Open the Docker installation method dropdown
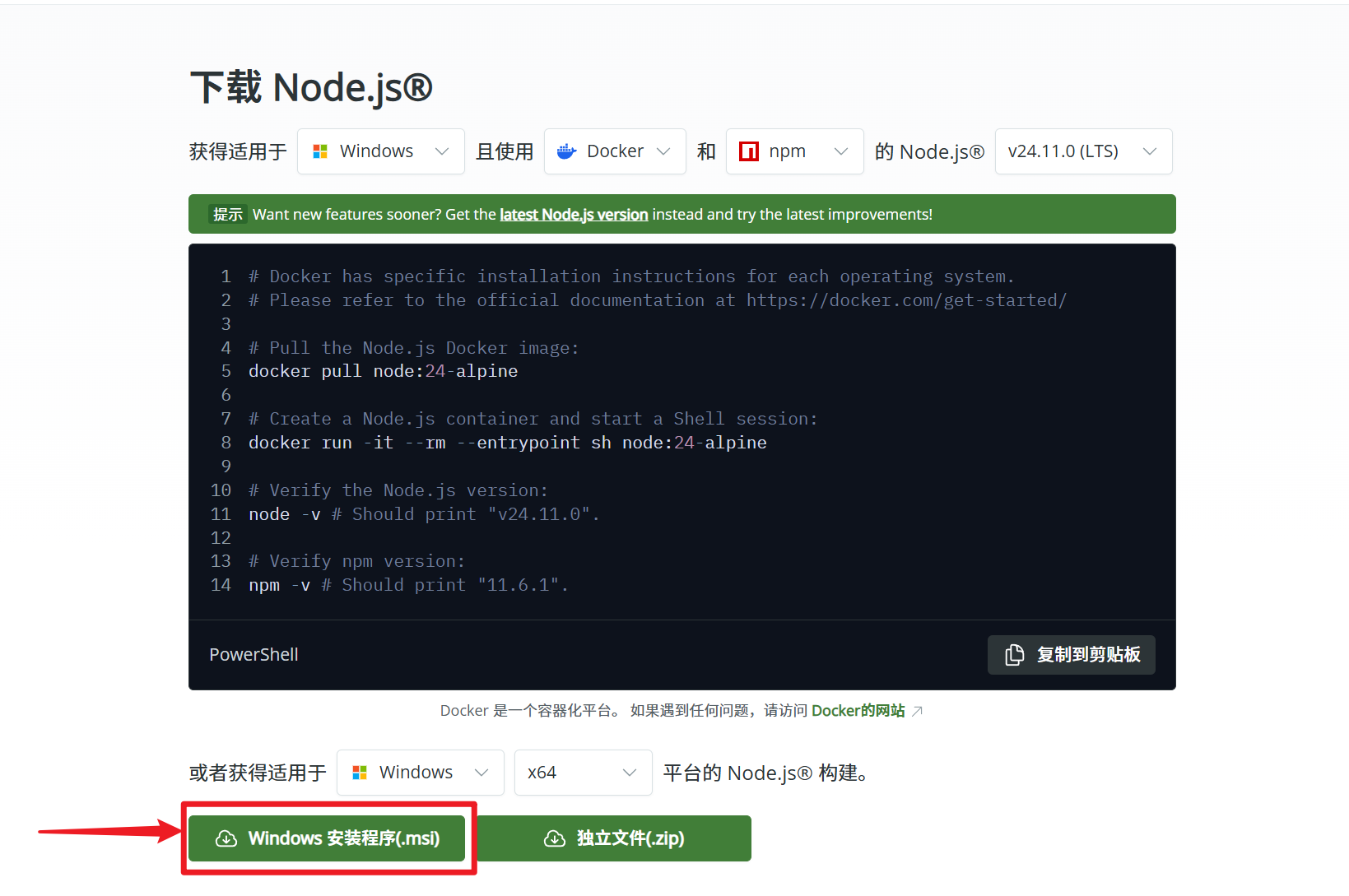 (x=614, y=151)
